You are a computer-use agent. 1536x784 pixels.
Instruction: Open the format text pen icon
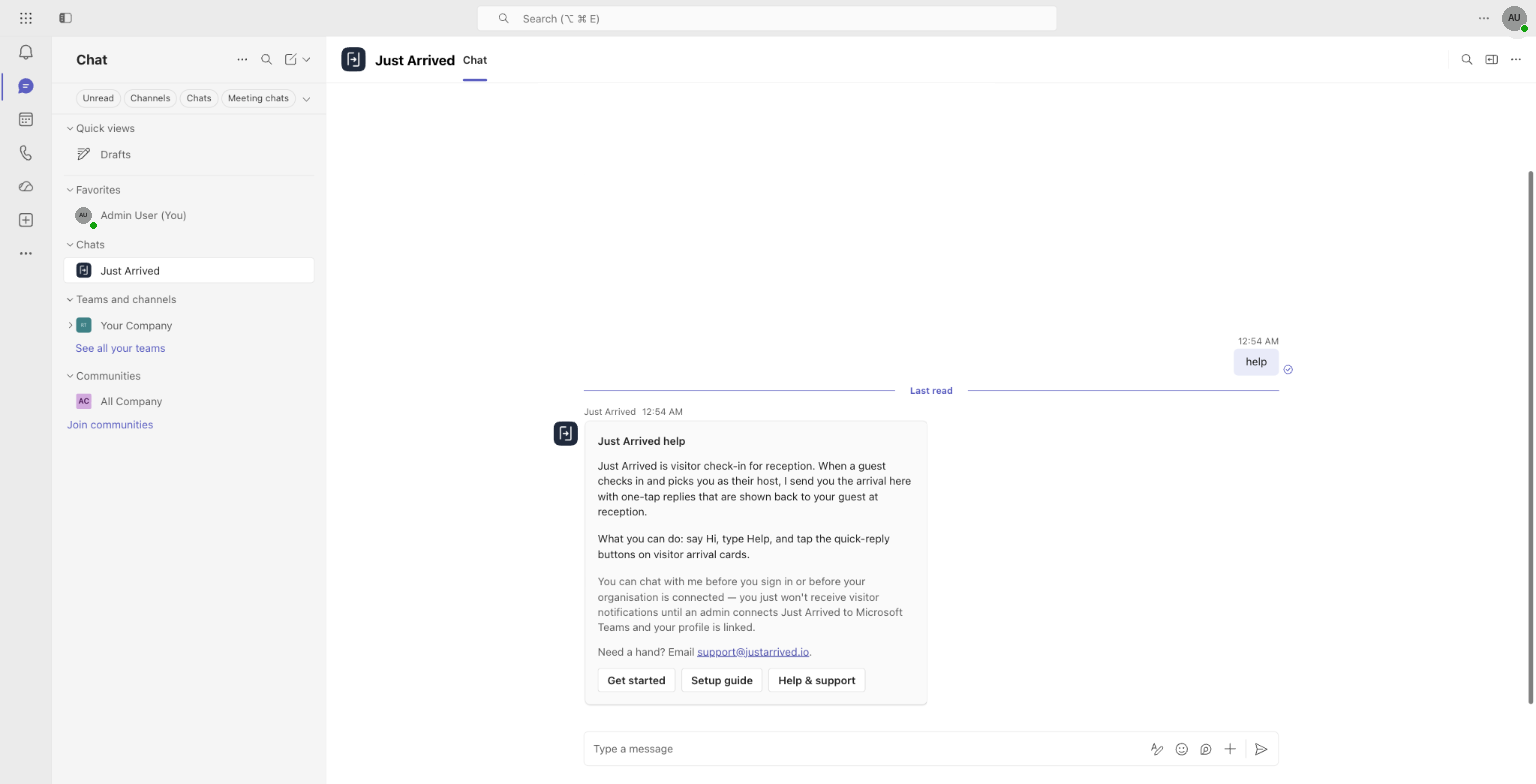coord(1157,749)
